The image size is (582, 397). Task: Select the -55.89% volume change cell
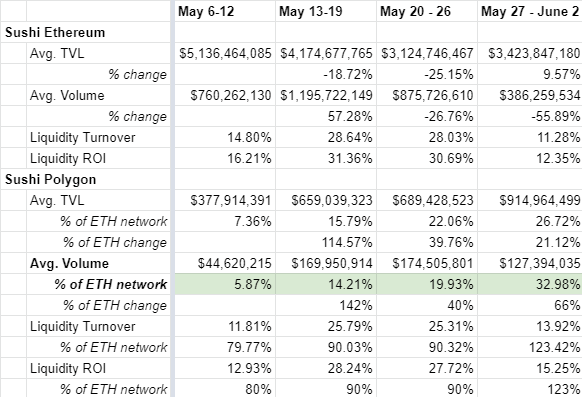click(x=530, y=117)
